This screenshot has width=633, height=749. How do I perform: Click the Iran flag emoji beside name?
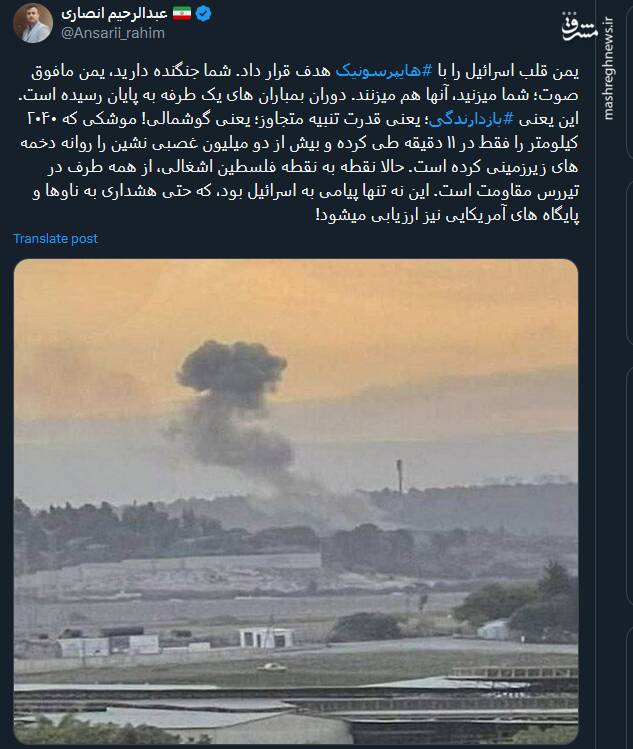(x=182, y=13)
